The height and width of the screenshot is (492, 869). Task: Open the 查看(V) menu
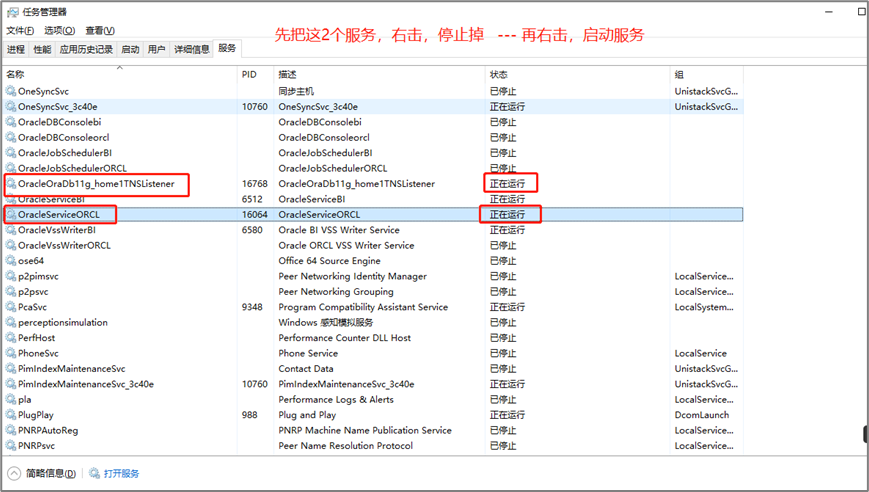click(100, 30)
